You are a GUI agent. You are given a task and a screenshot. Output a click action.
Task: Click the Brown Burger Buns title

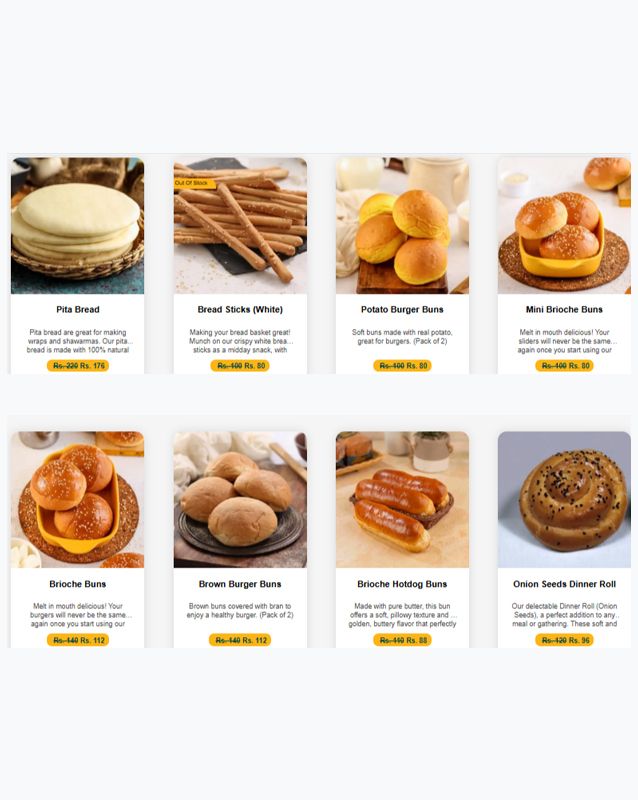coord(240,584)
